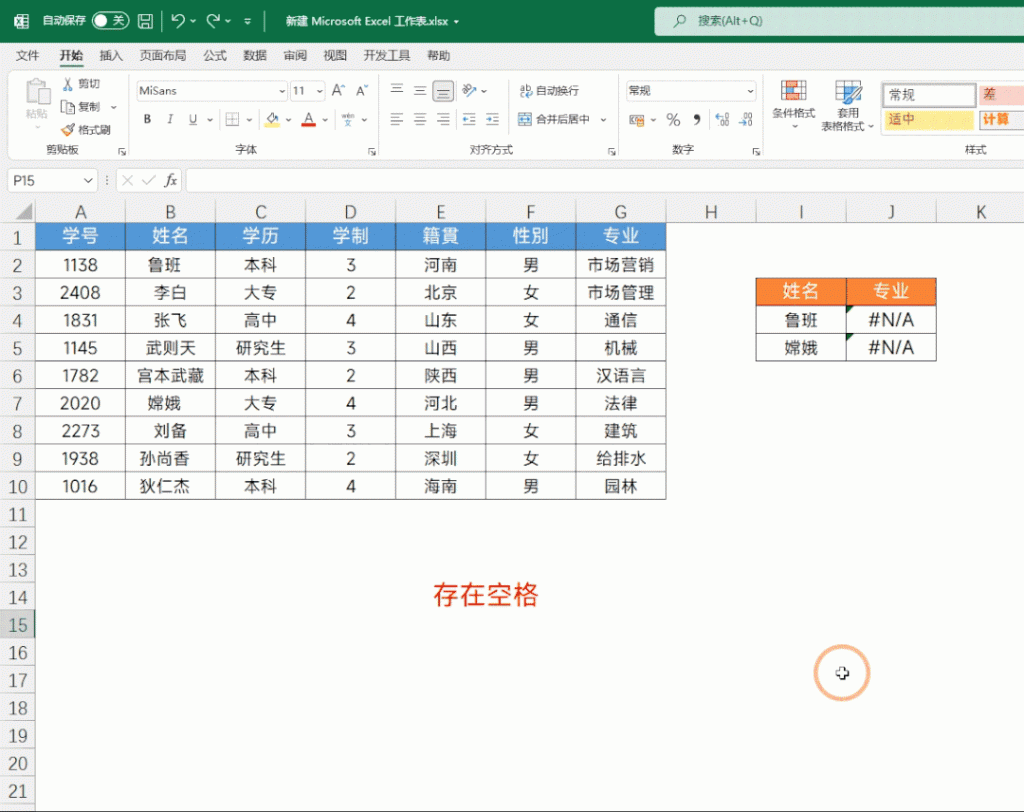Click the accounting number format icon

click(637, 120)
